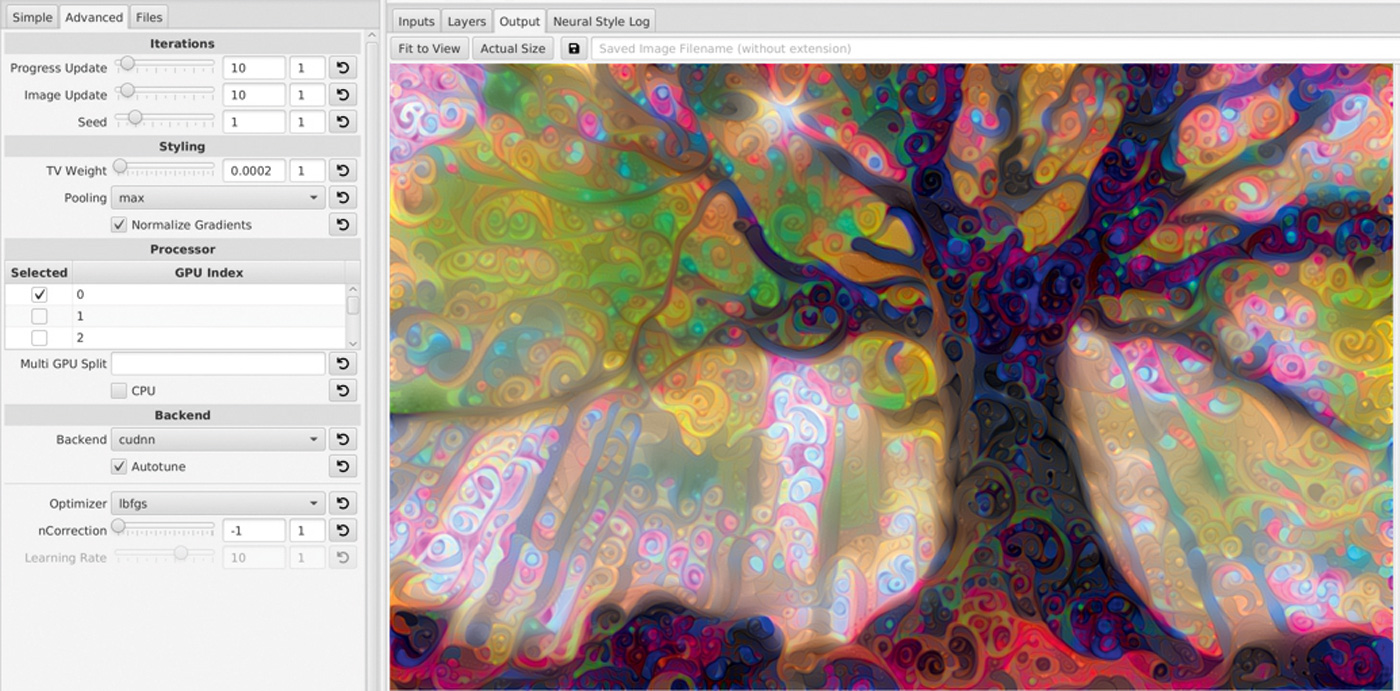Screen dimensions: 1400x691
Task: Click the save image floppy disk icon
Action: pos(573,48)
